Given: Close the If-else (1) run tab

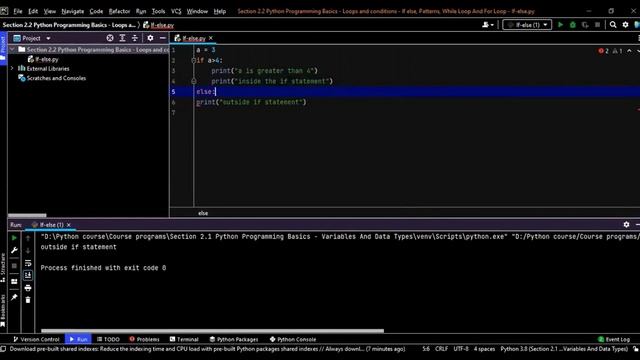Looking at the screenshot, I should point(69,225).
